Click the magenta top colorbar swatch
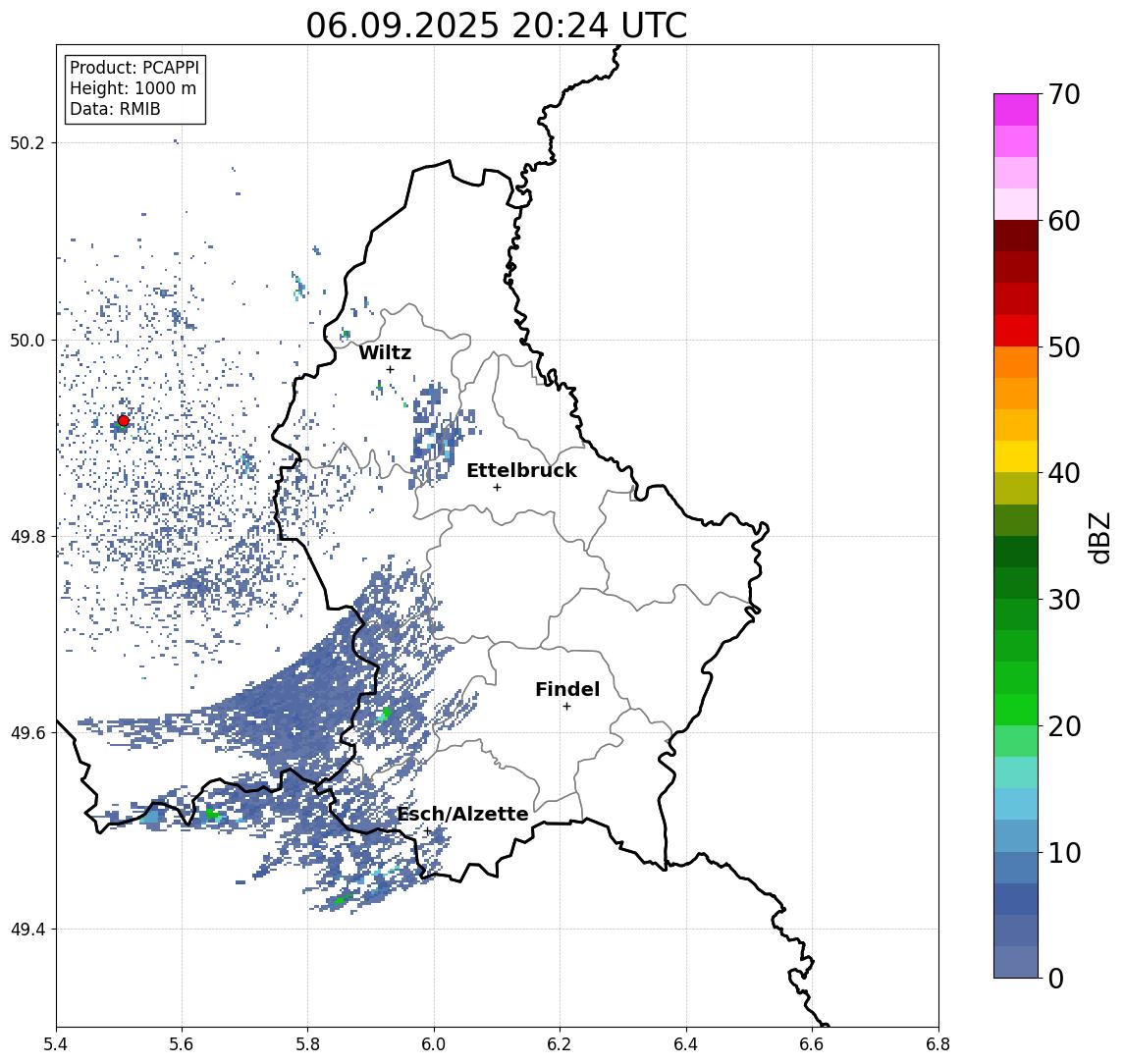The width and height of the screenshot is (1124, 1064). point(1016,110)
